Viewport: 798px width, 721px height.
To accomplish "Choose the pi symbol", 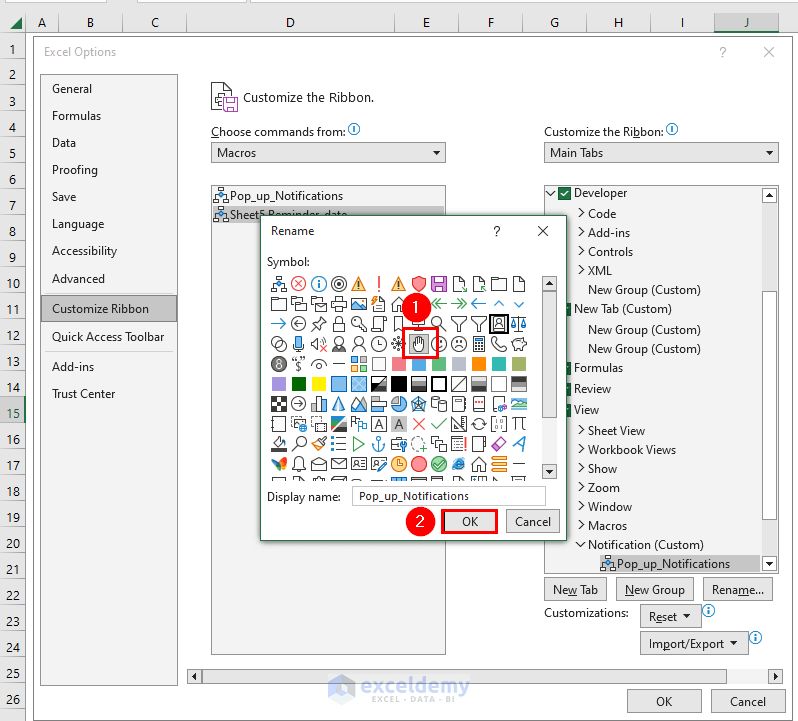I will click(x=519, y=423).
